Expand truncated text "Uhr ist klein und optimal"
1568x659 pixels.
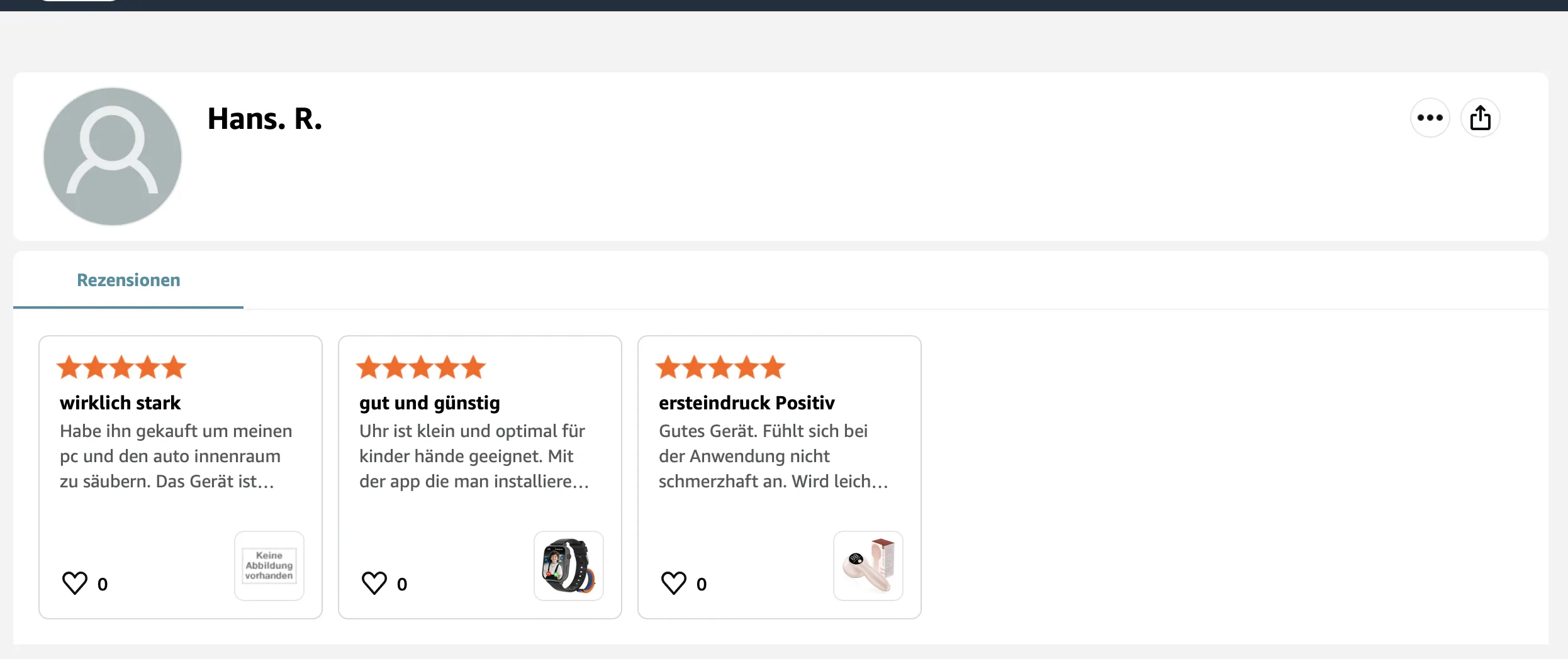tap(473, 456)
